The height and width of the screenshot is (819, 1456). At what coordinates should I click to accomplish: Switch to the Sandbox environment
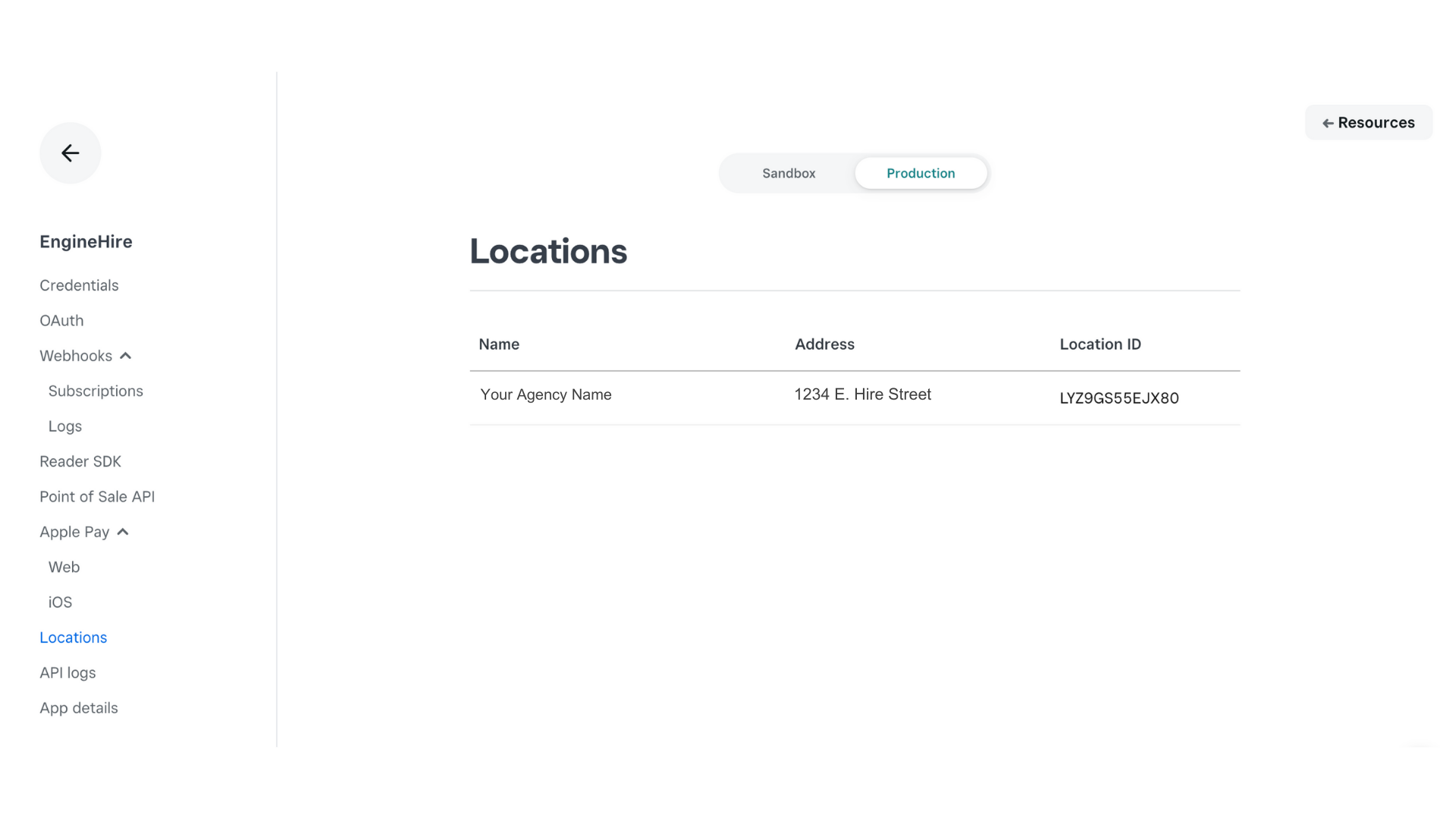click(789, 173)
